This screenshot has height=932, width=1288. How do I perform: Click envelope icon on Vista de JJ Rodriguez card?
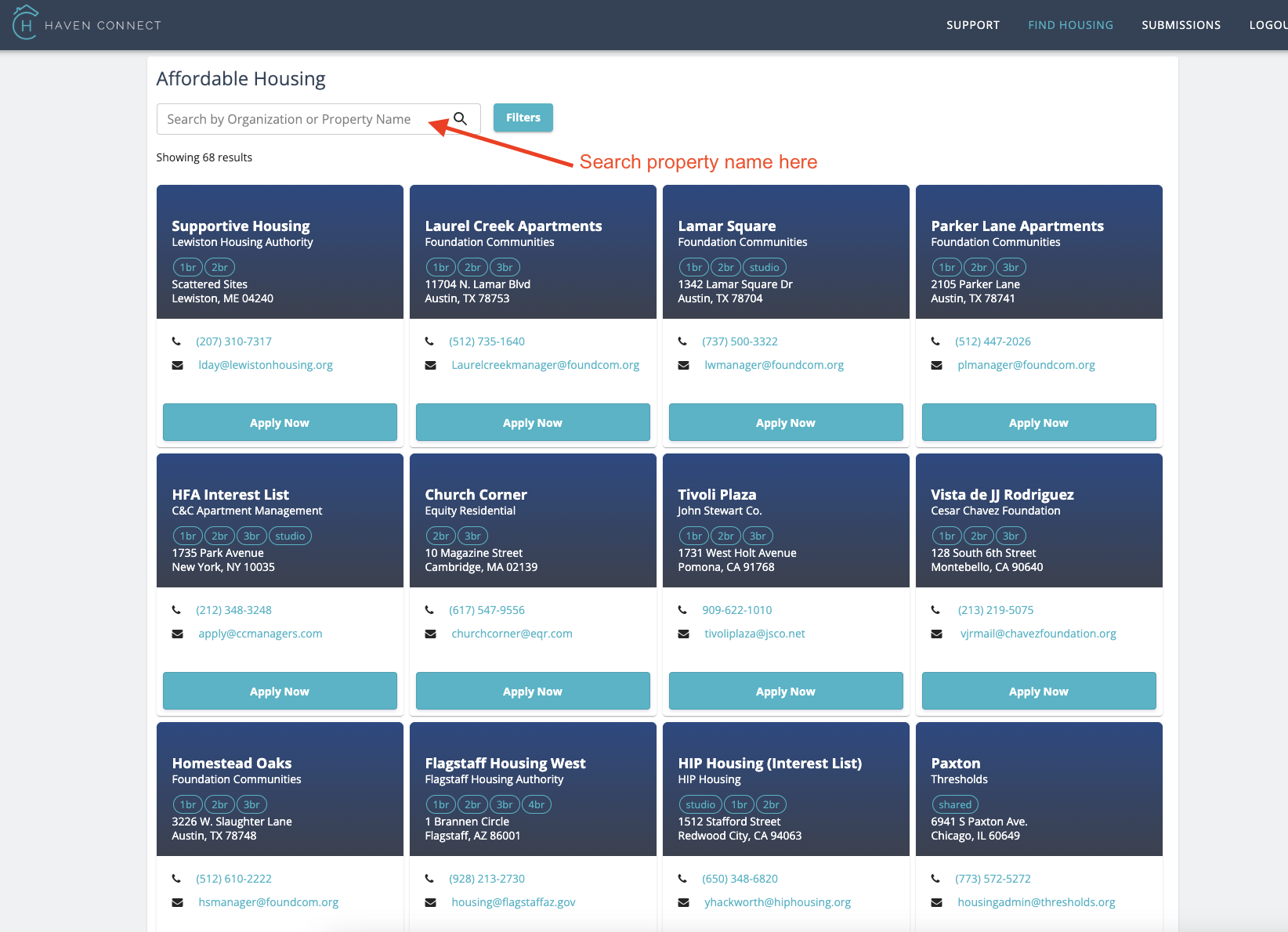(937, 634)
